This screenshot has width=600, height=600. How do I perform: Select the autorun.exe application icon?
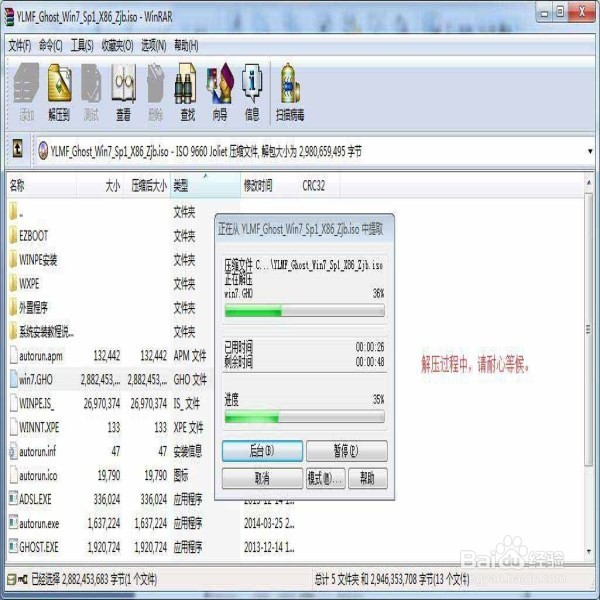(x=13, y=522)
